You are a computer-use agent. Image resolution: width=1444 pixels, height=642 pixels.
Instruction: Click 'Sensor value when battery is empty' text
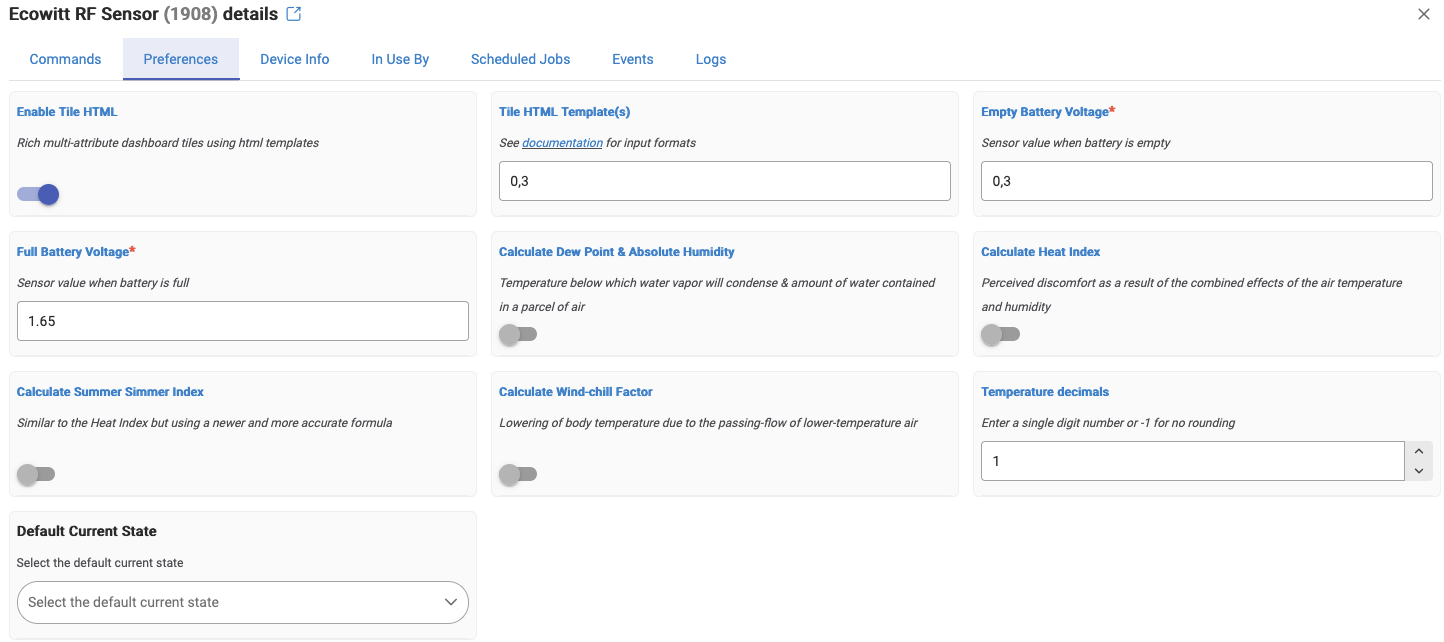pyautogui.click(x=1076, y=143)
